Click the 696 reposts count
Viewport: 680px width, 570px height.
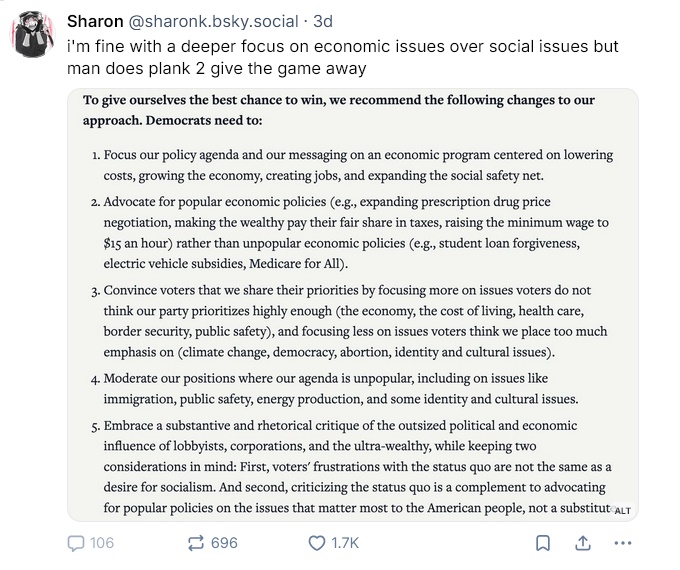click(224, 543)
